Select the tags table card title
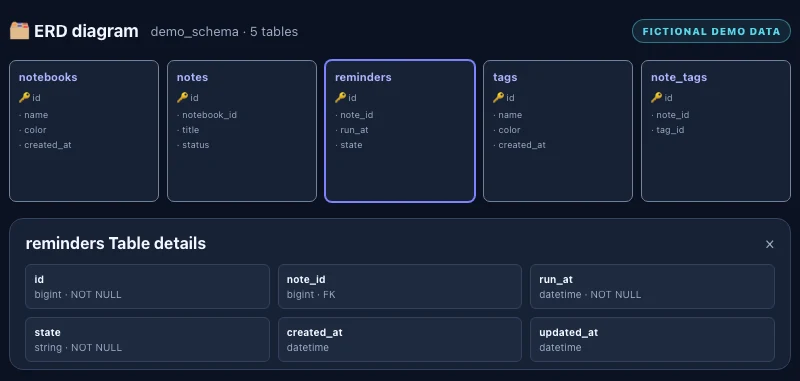Image resolution: width=800 pixels, height=381 pixels. [x=505, y=77]
